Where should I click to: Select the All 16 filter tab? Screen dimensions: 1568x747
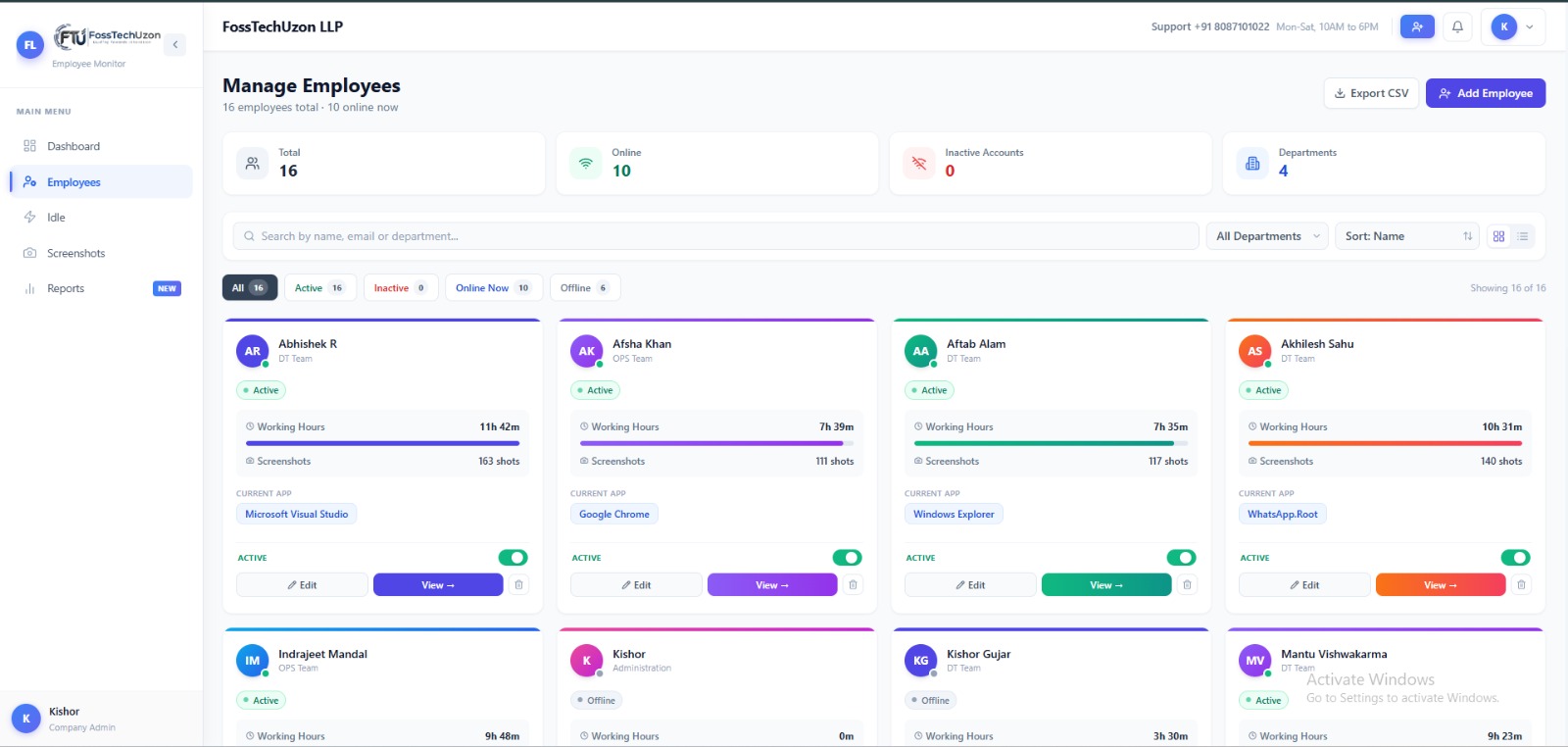[250, 287]
